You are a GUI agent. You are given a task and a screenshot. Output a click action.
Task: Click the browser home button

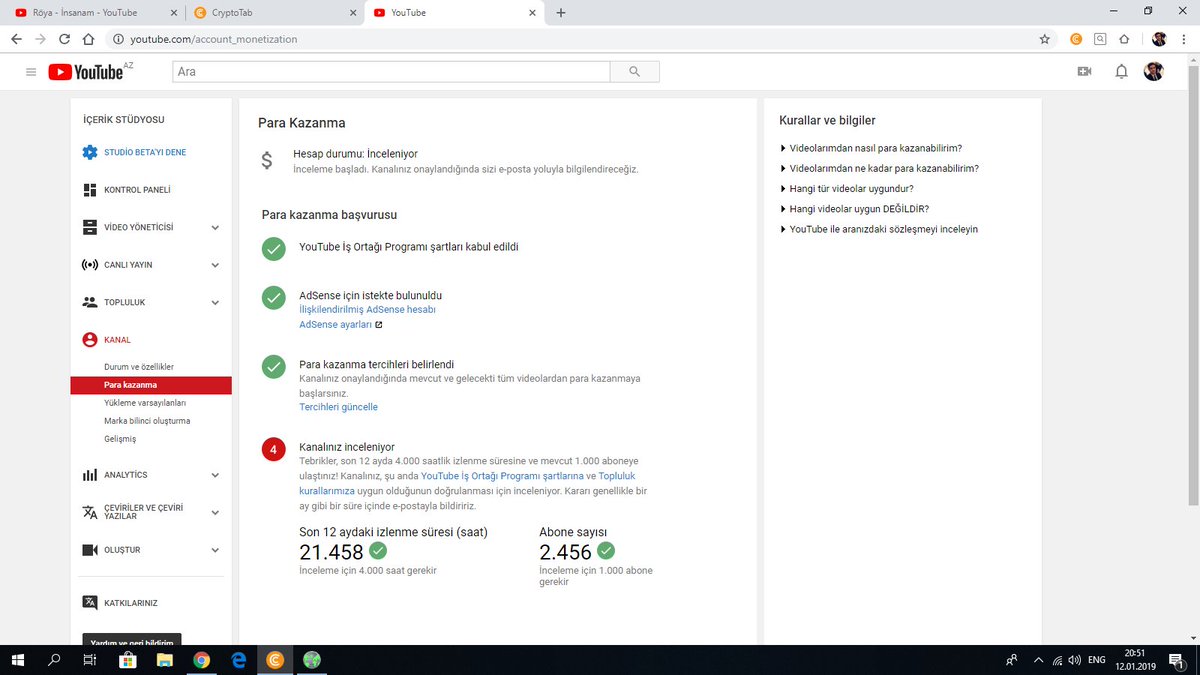(x=89, y=40)
